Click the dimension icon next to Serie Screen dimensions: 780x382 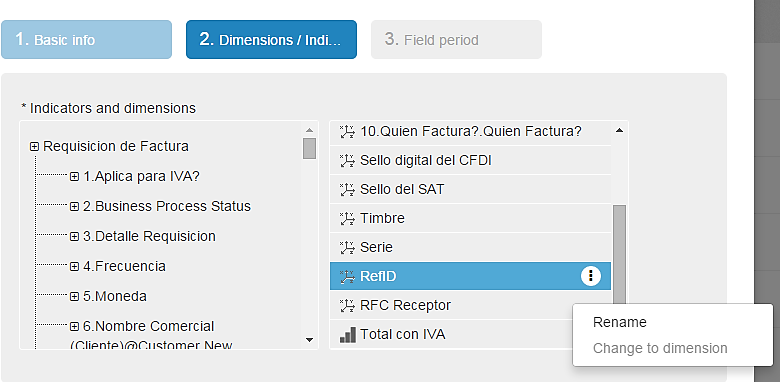[347, 247]
